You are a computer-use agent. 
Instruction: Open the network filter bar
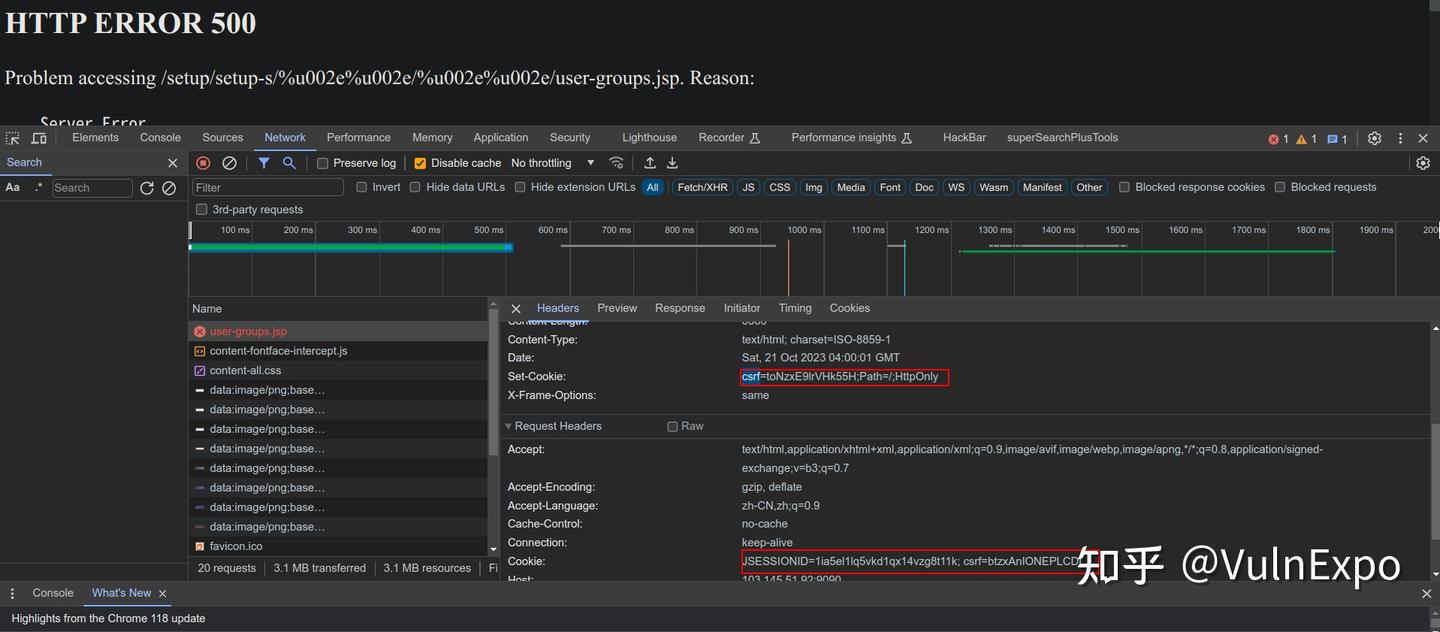(x=263, y=162)
